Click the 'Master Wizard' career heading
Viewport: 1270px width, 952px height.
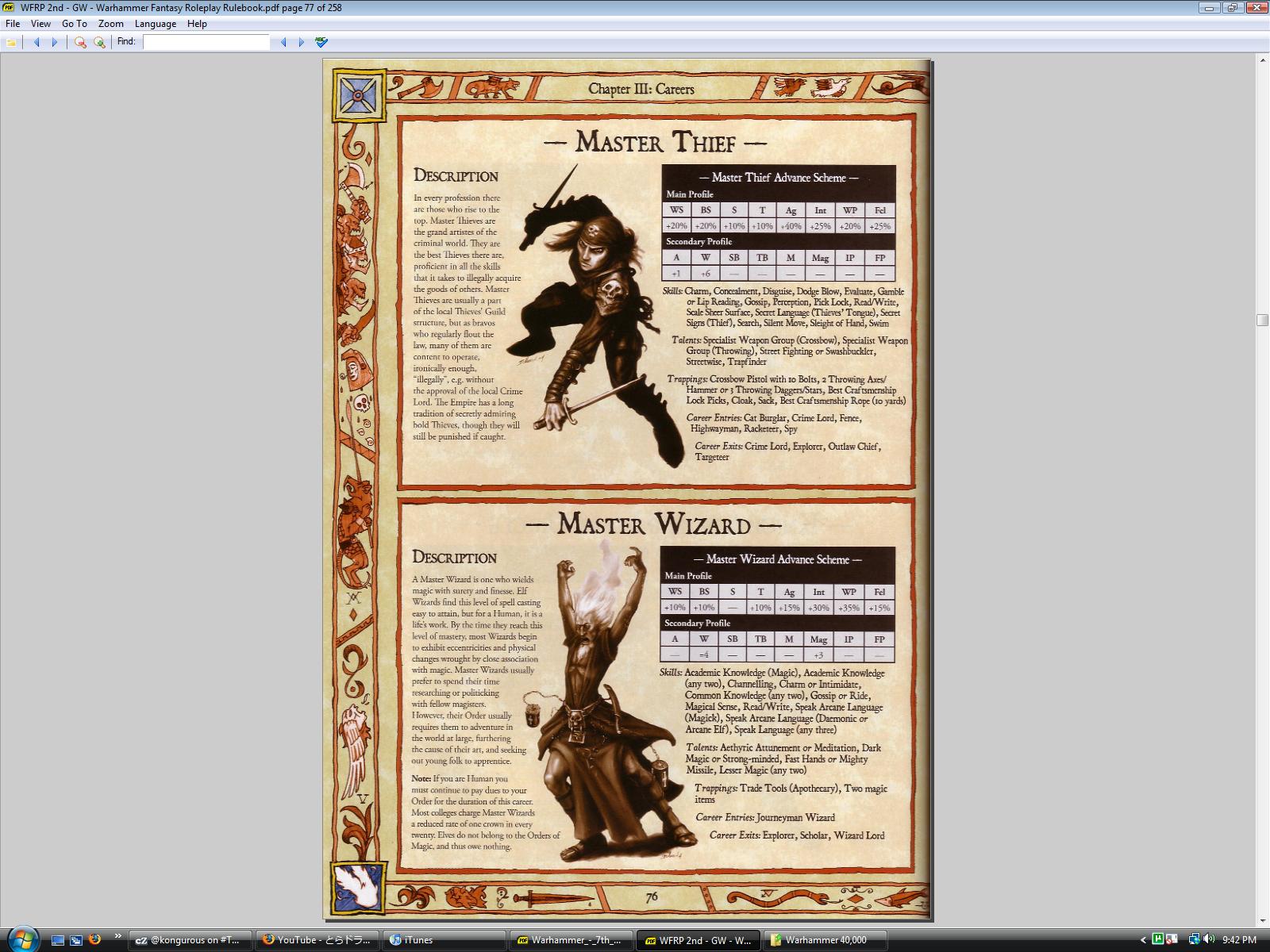point(654,524)
